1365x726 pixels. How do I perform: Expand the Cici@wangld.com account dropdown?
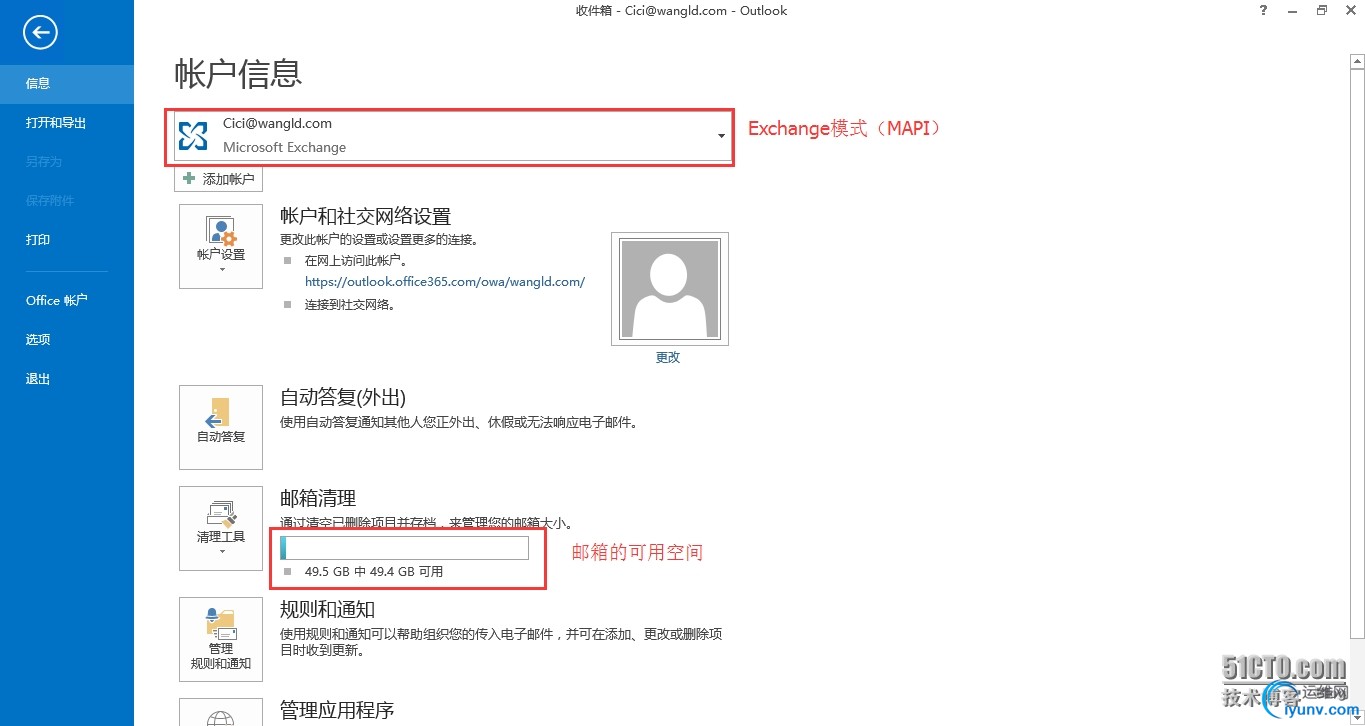point(721,136)
